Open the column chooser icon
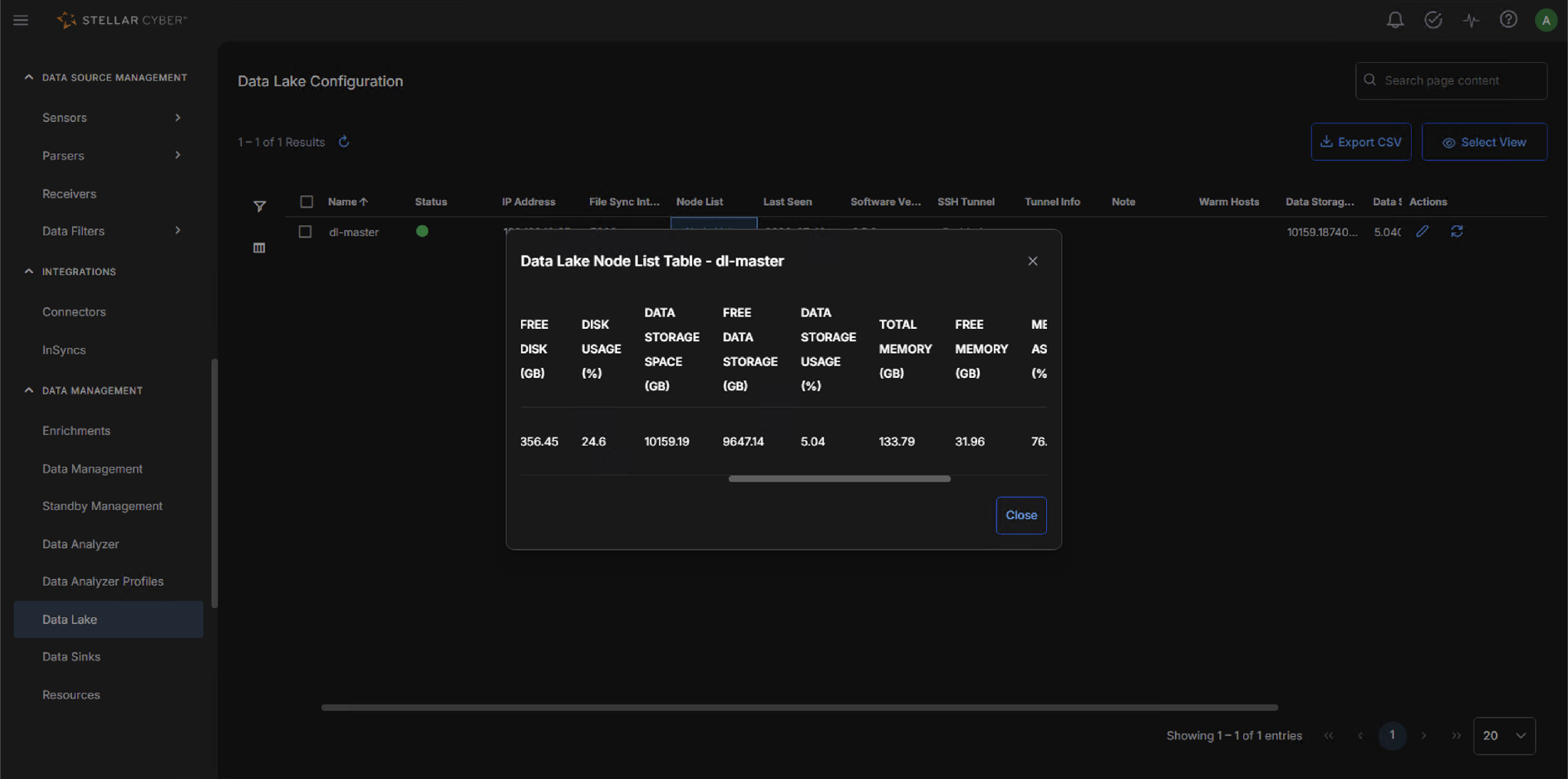The width and height of the screenshot is (1568, 779). click(259, 248)
